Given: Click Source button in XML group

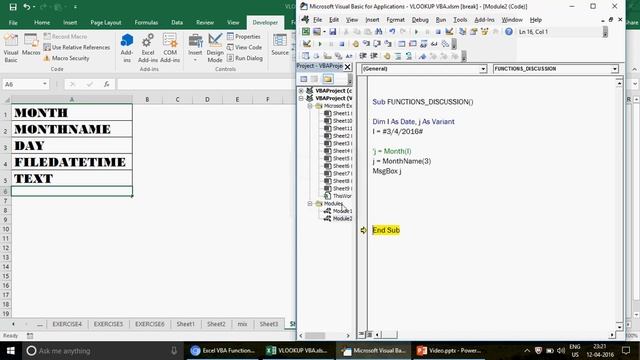Looking at the screenshot, I should tap(280, 45).
